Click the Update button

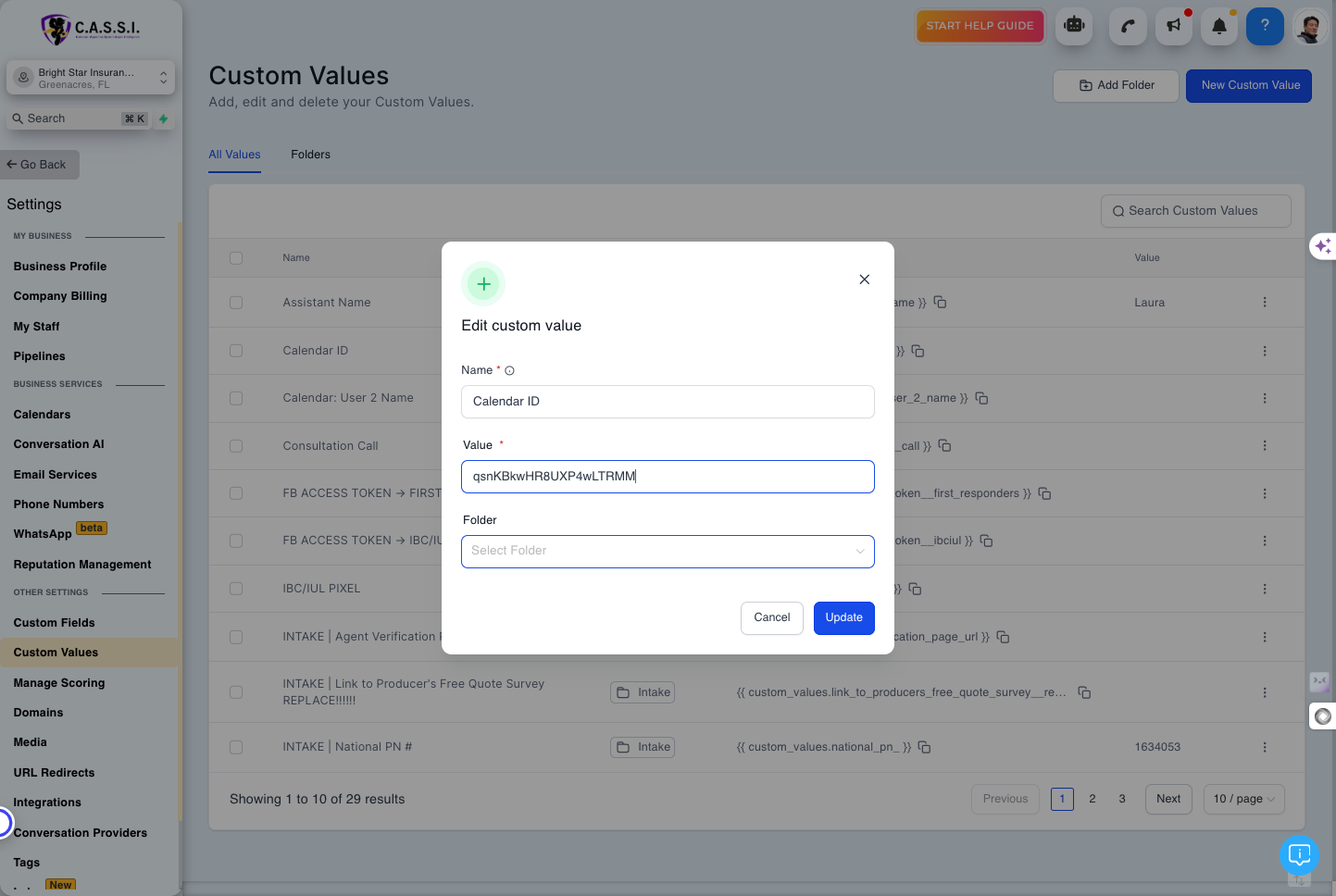(844, 618)
